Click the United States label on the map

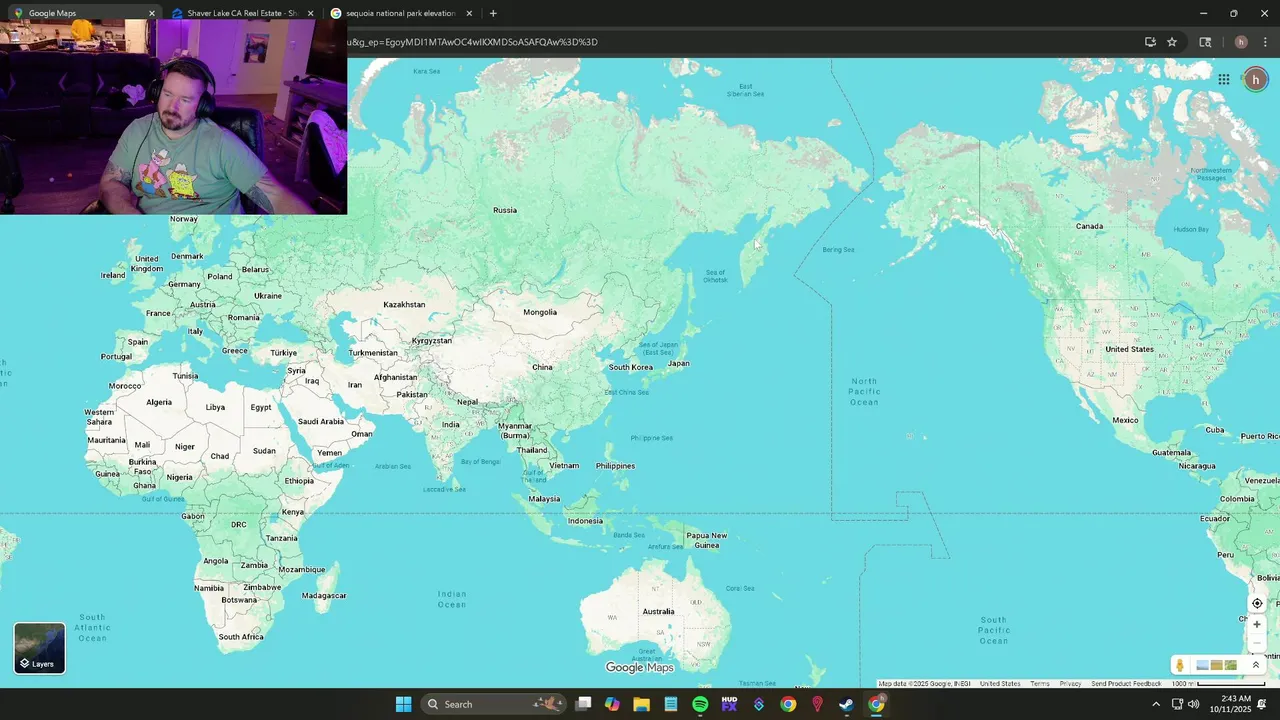point(1129,349)
